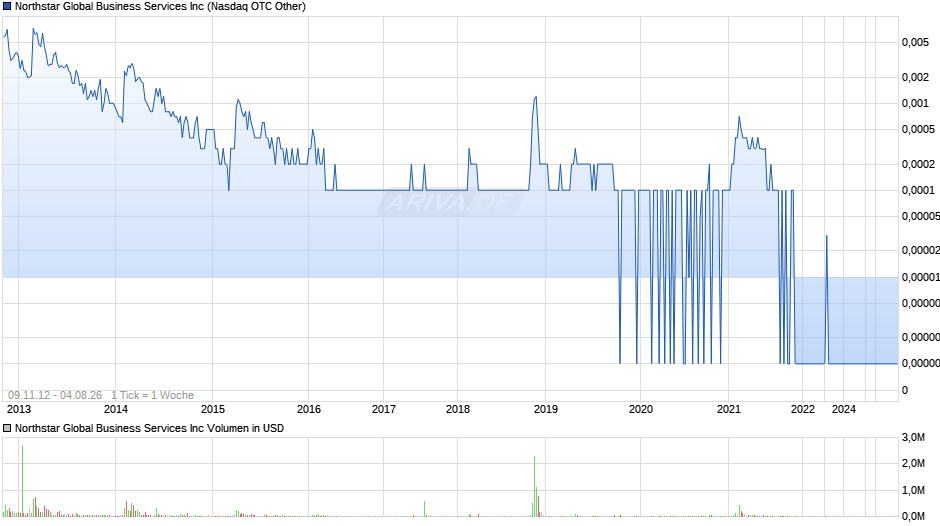This screenshot has width=940, height=526.
Task: Click the 1,0M volume axis label
Action: pos(914,491)
